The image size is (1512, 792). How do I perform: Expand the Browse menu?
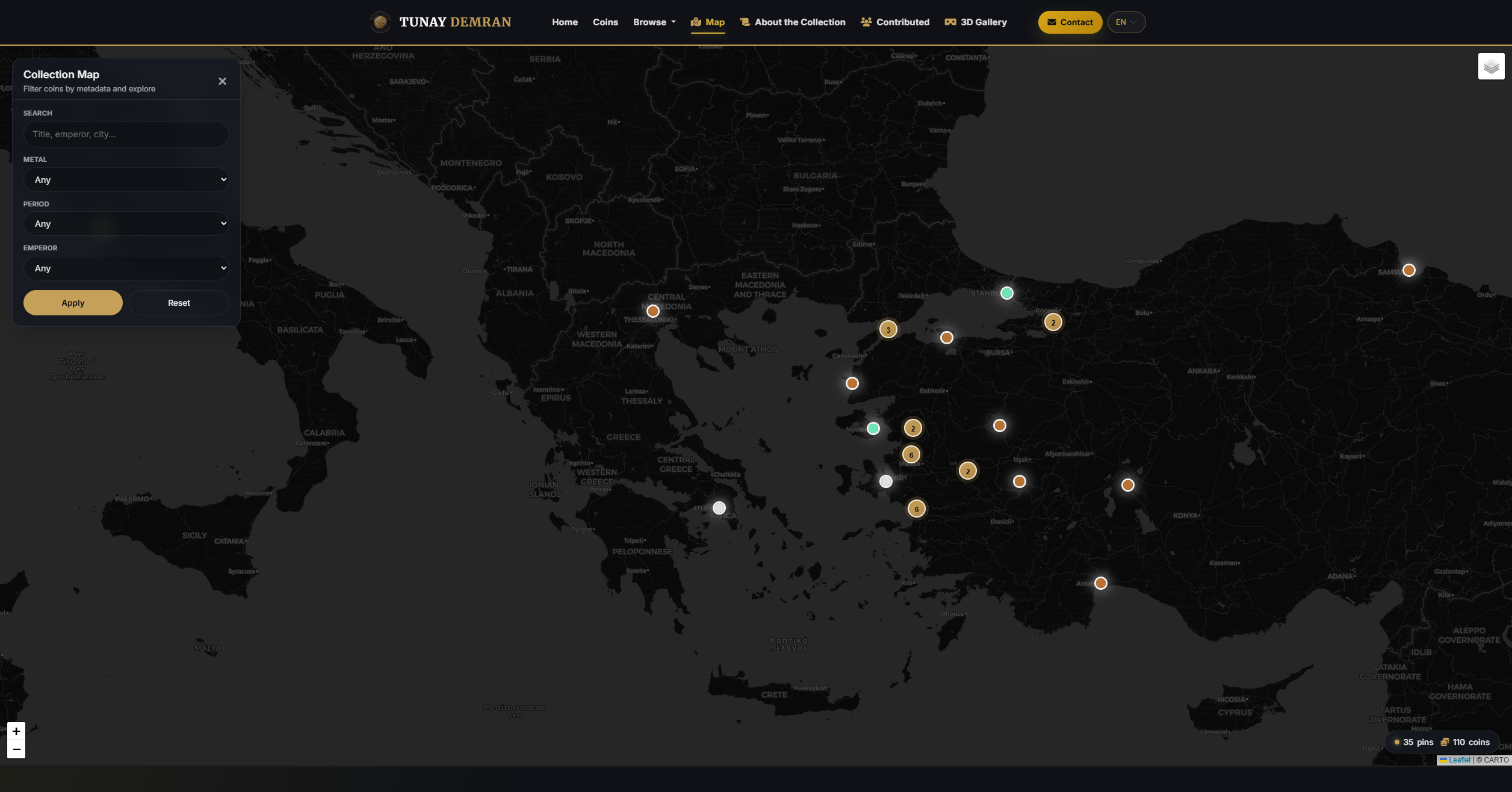[654, 22]
